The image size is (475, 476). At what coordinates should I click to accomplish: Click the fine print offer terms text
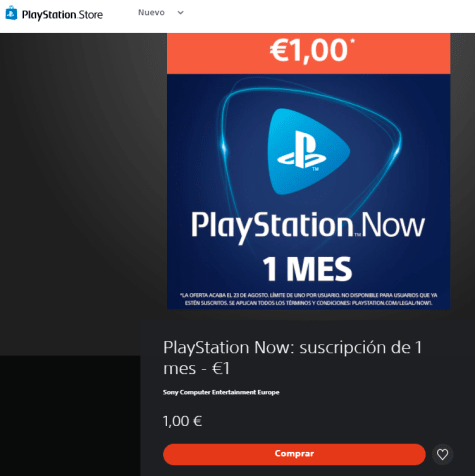click(308, 299)
